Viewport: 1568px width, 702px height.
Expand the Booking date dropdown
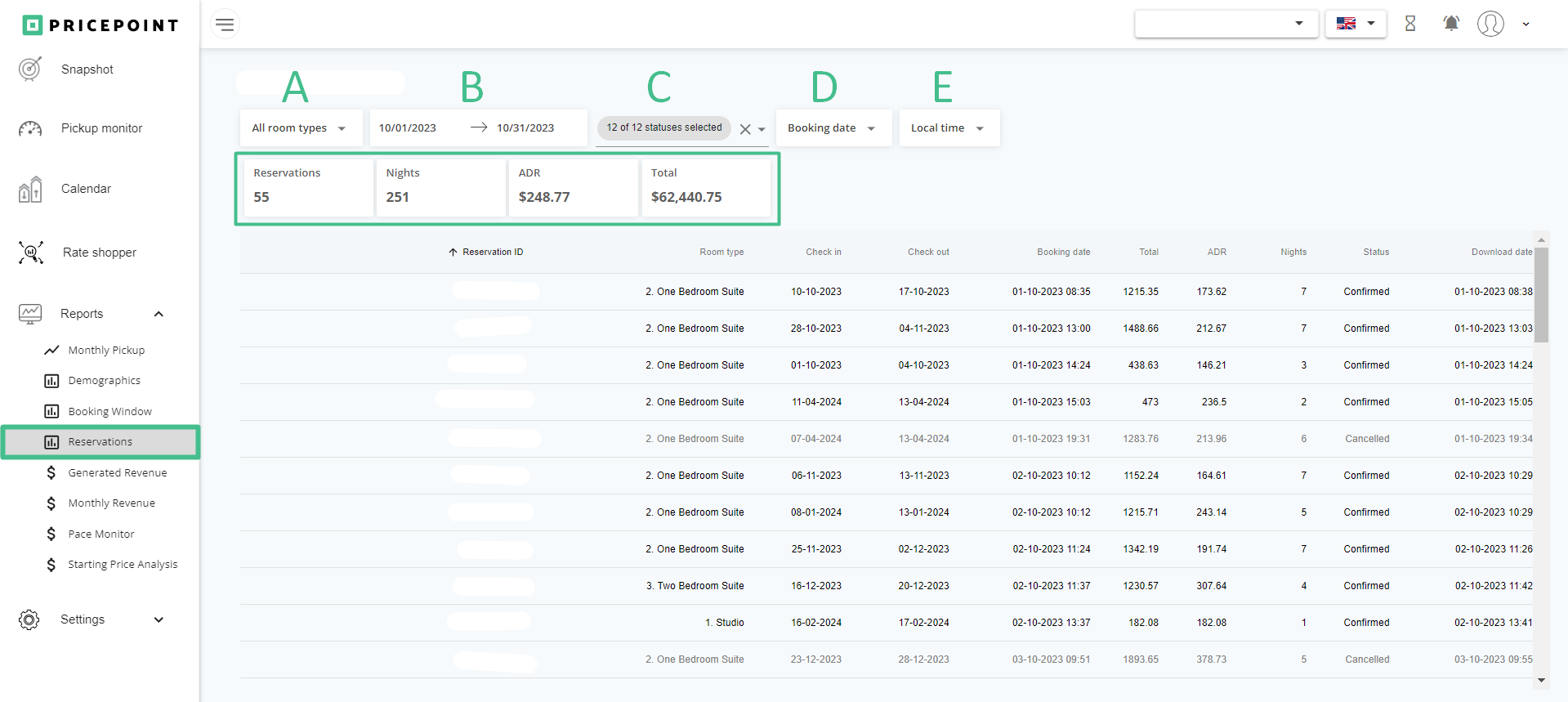pos(832,128)
